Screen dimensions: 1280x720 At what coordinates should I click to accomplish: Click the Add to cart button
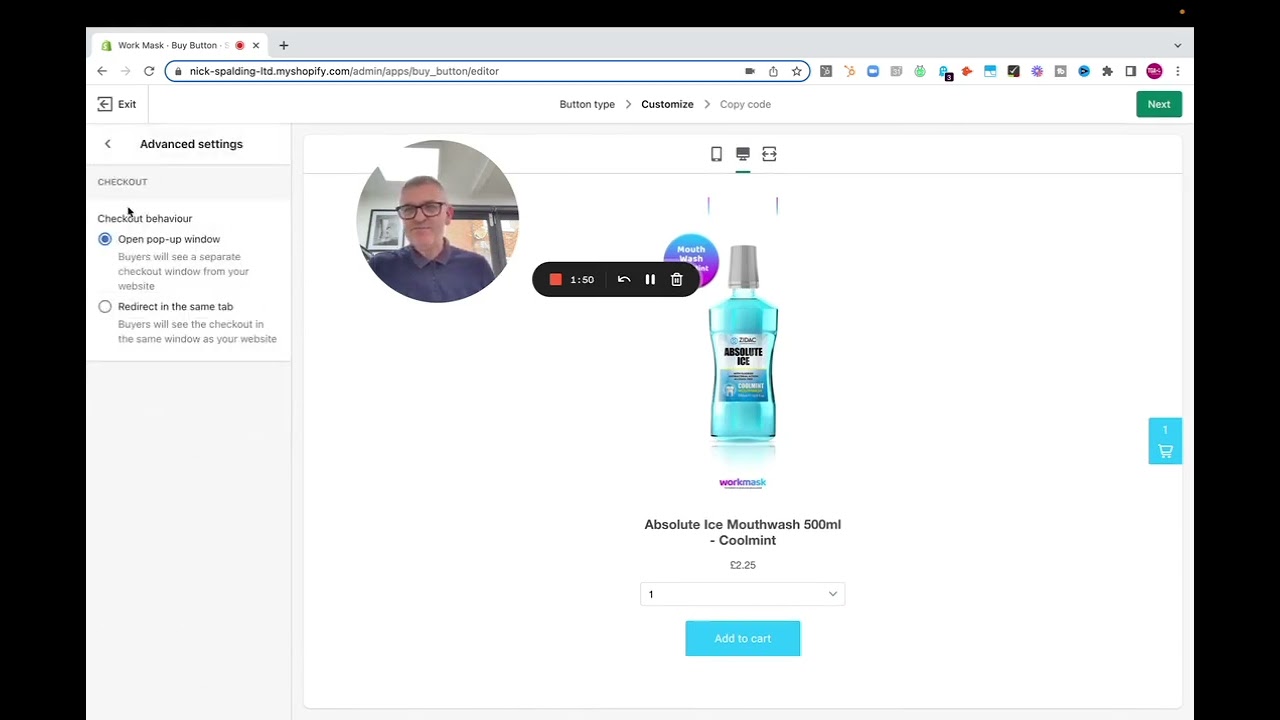point(743,638)
